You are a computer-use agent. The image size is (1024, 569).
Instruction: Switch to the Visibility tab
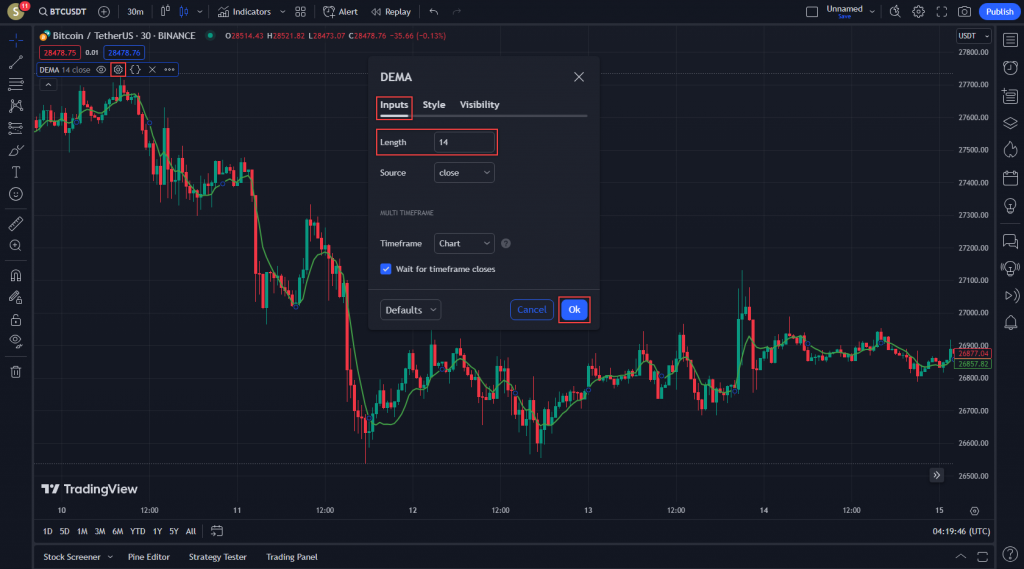pos(479,105)
